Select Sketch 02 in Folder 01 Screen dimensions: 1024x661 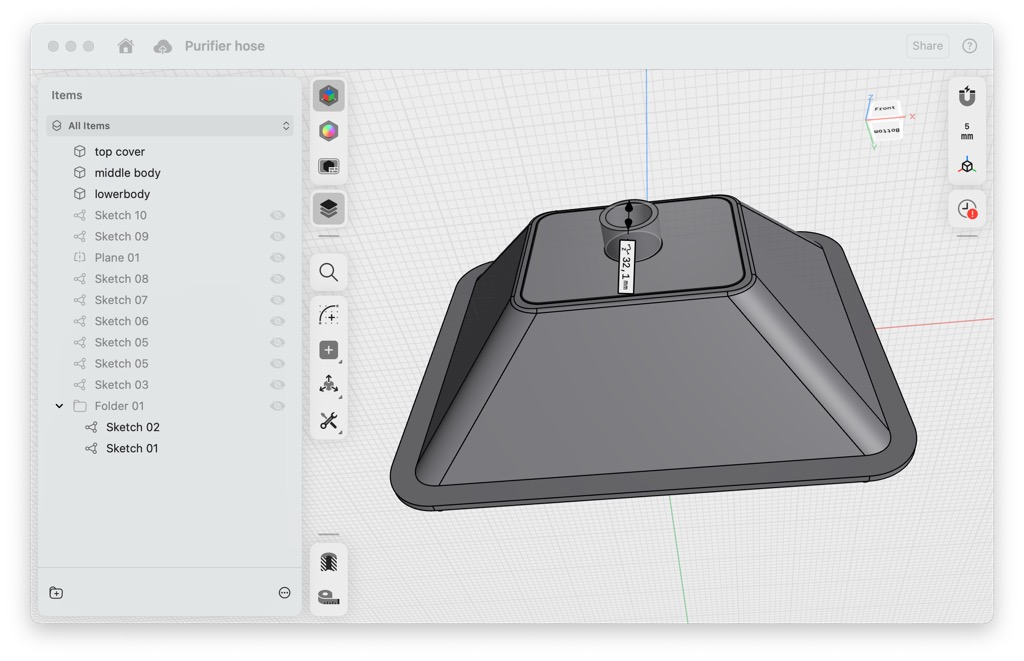coord(132,427)
